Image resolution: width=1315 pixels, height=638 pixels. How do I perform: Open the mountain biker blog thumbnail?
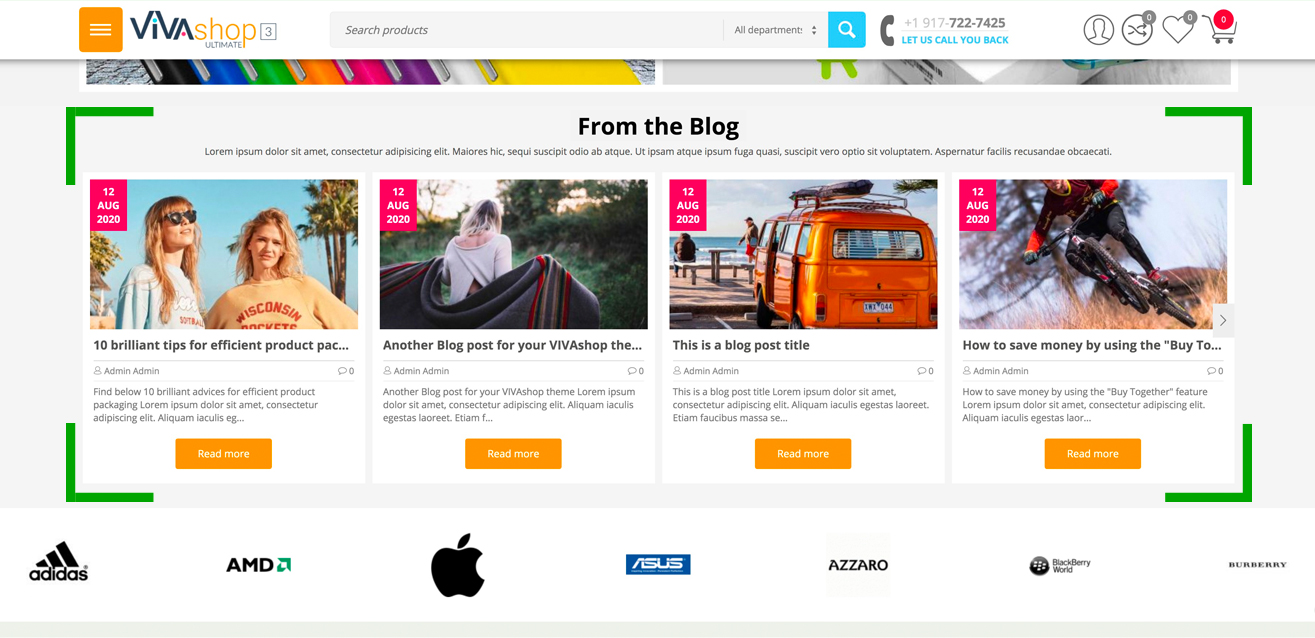pos(1092,255)
